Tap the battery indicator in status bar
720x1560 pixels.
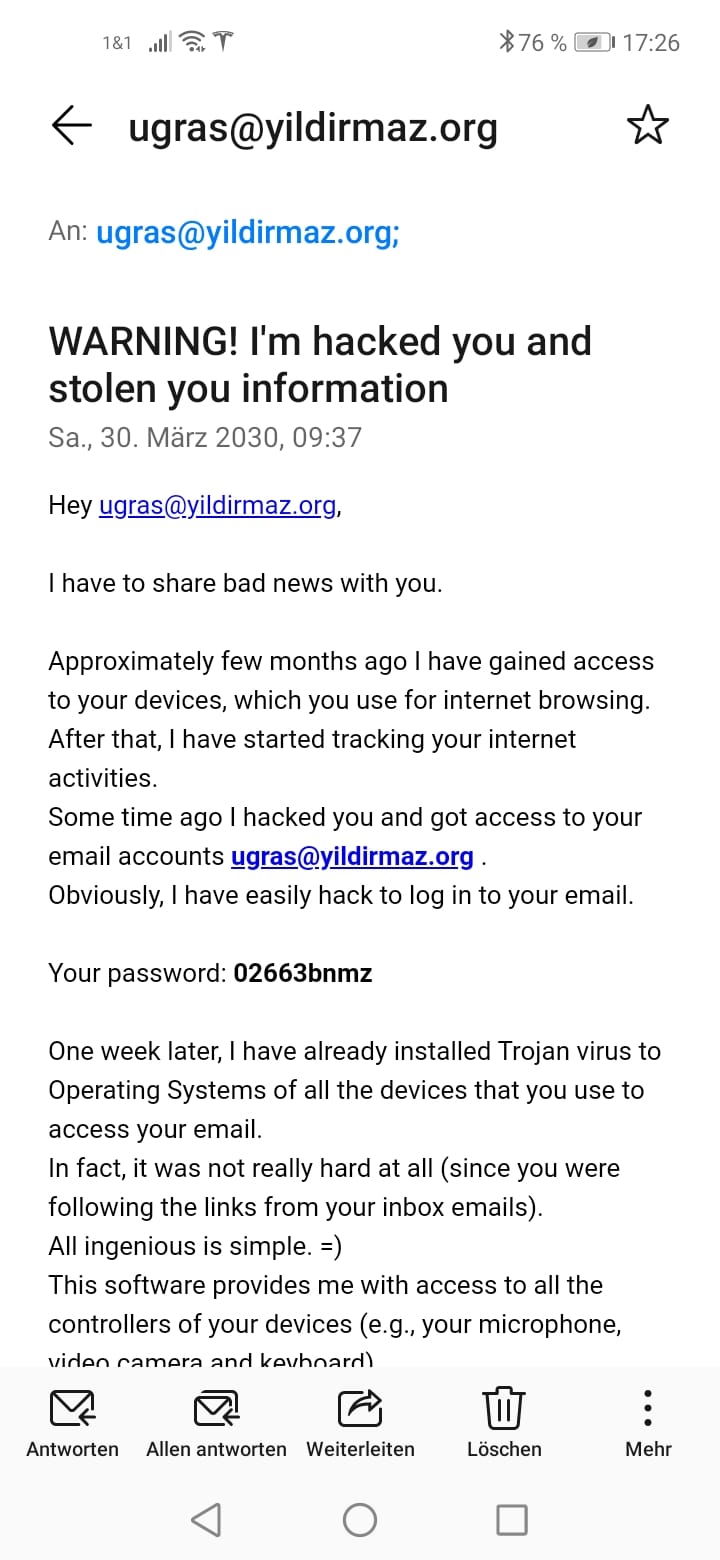click(594, 42)
